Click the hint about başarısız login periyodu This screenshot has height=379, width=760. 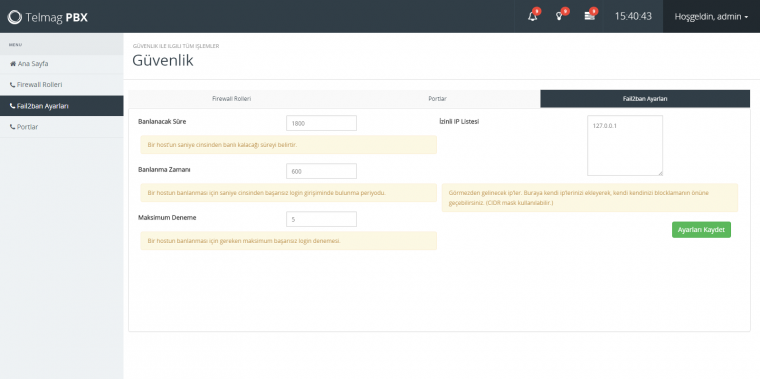(x=288, y=192)
